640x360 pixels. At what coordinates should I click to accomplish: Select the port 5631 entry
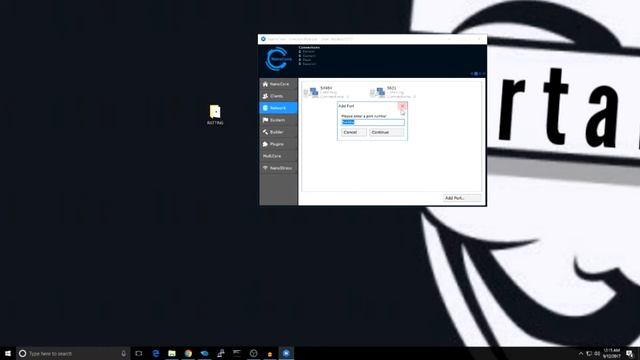click(x=393, y=93)
